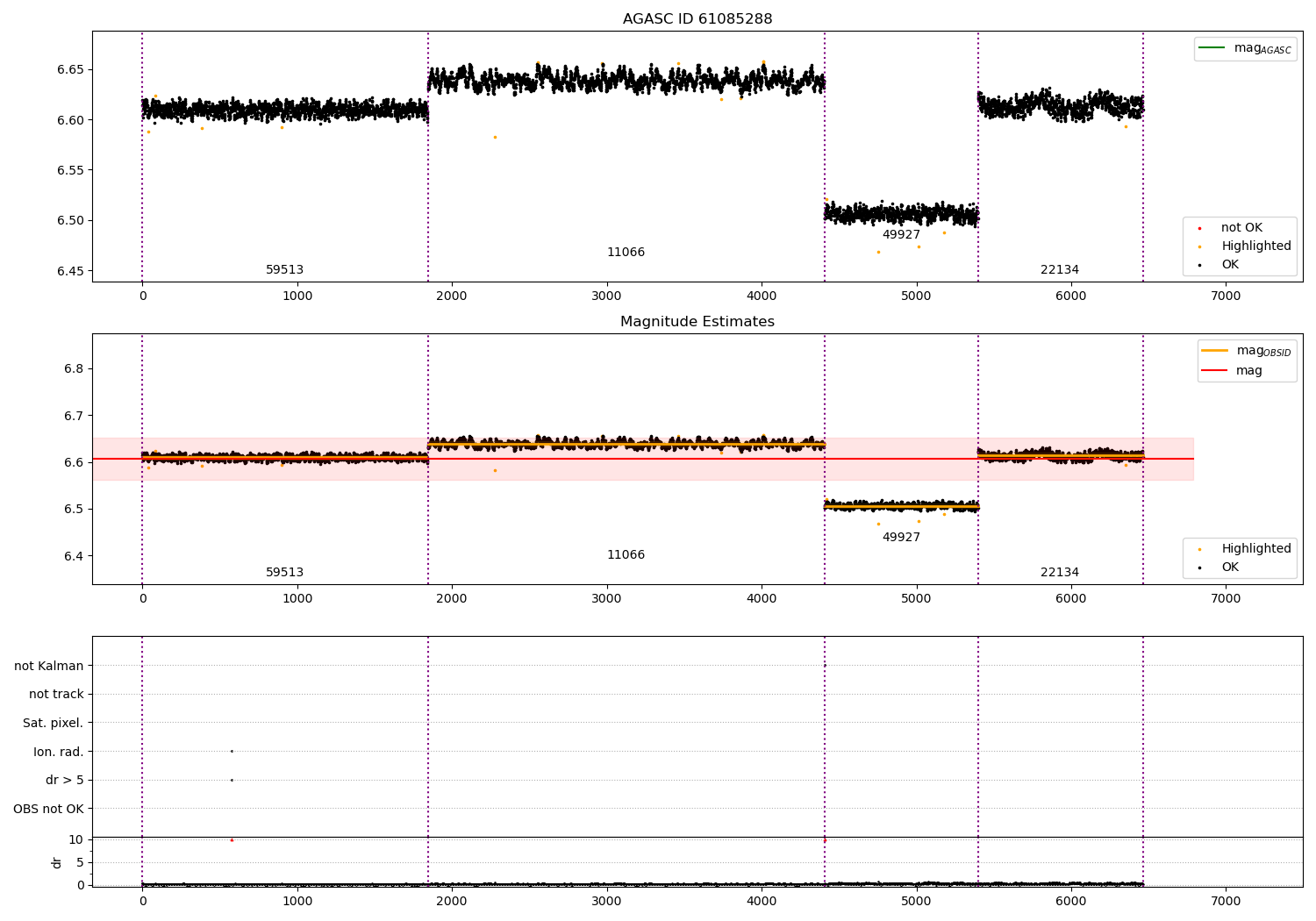1316x921 pixels.
Task: Click the green mag AGASC legend entry
Action: coord(1246,48)
